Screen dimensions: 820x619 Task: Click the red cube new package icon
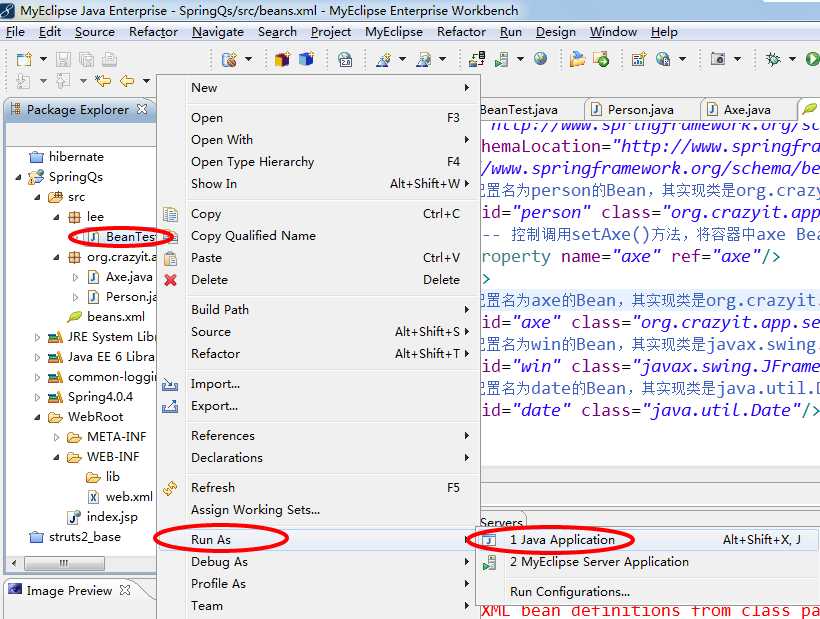click(282, 59)
